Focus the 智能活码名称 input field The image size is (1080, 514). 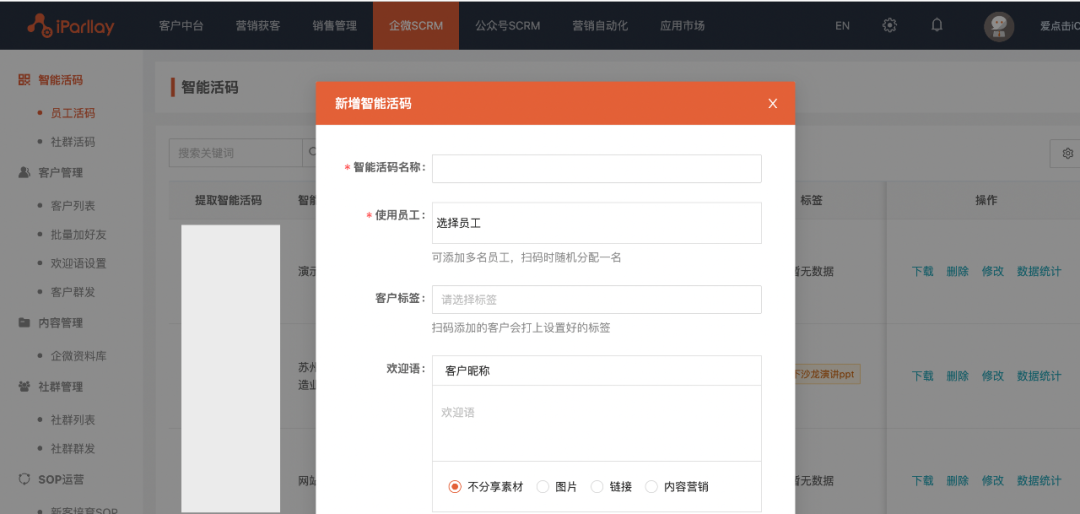point(596,169)
